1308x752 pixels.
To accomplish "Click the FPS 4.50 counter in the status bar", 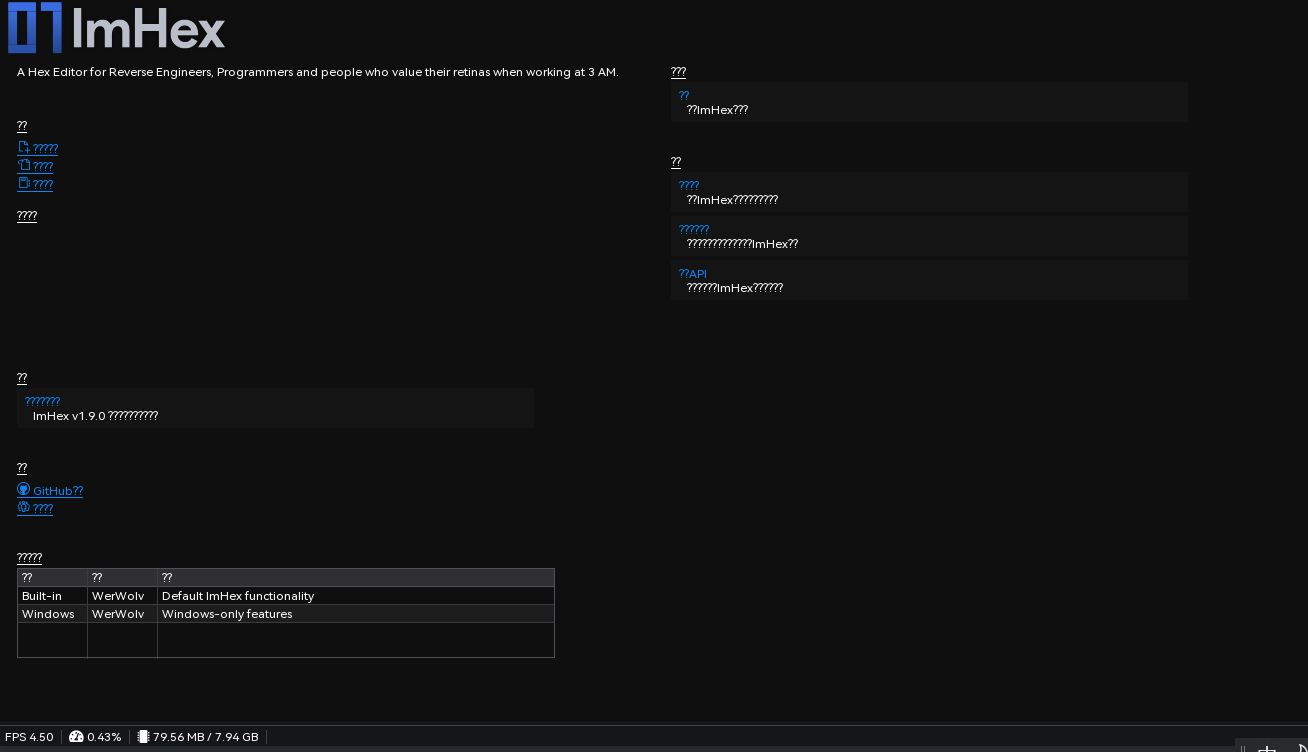I will pyautogui.click(x=31, y=737).
